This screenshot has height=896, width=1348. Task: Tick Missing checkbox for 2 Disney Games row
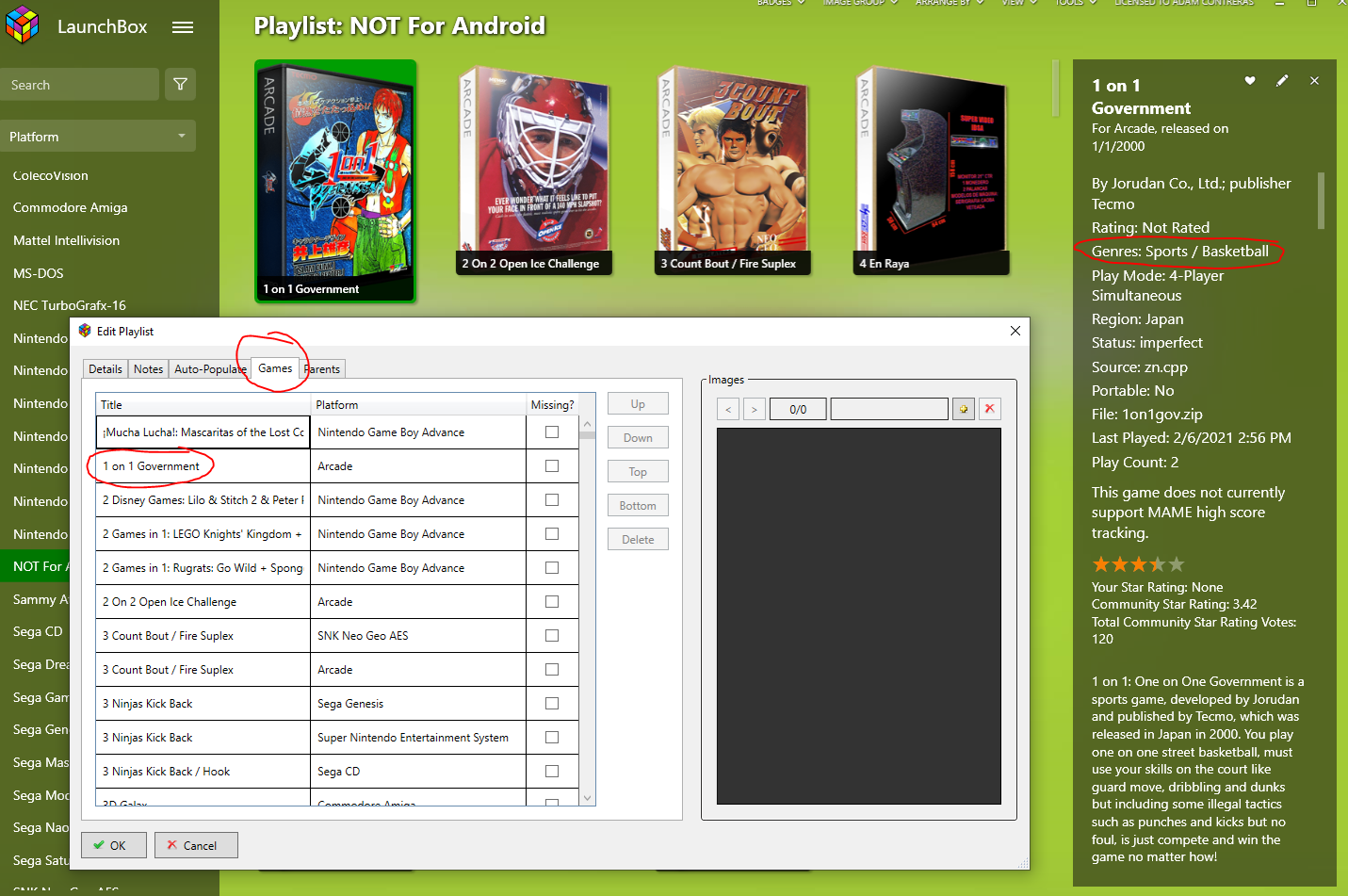pyautogui.click(x=552, y=500)
